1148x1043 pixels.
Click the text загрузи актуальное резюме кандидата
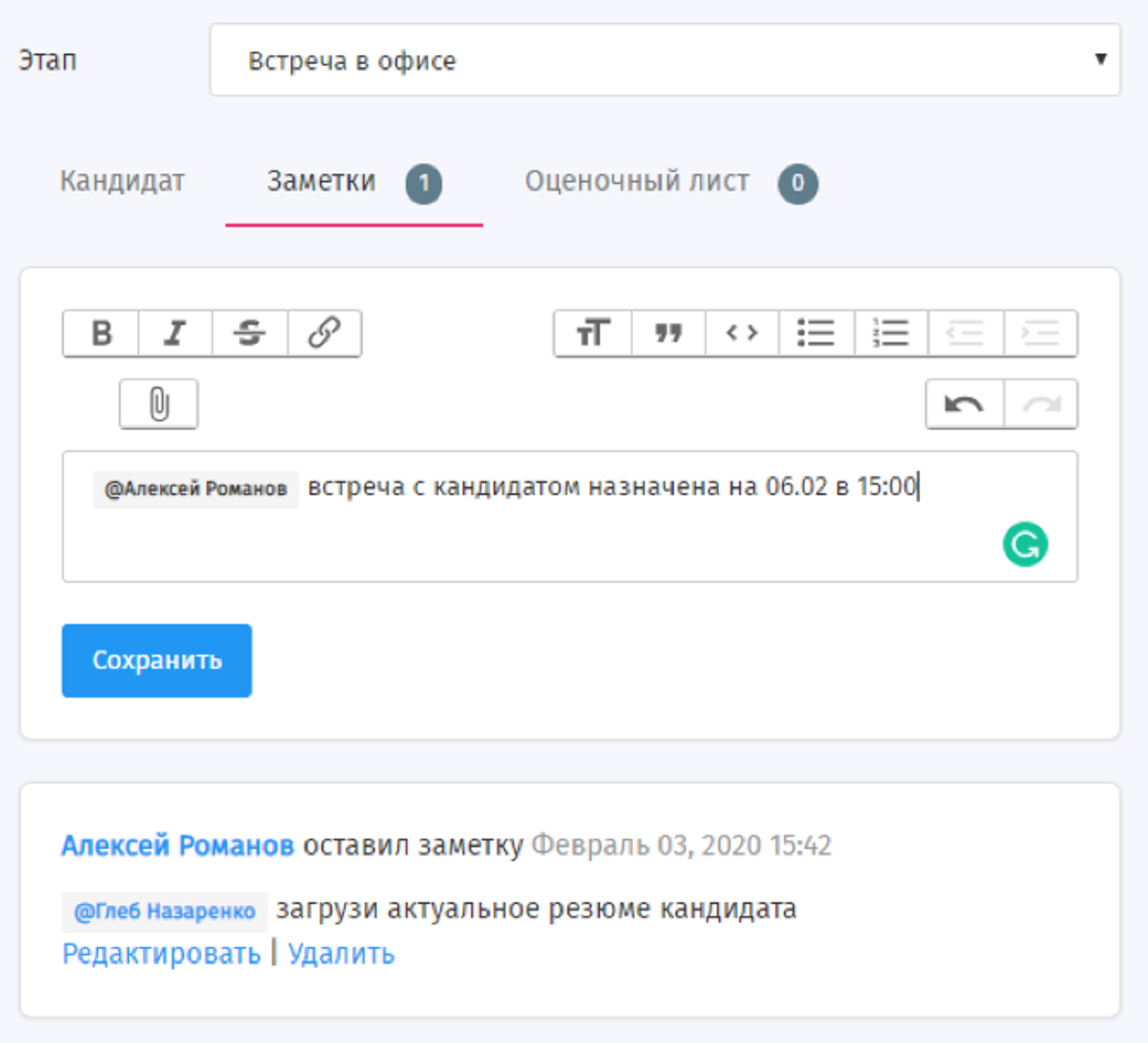click(x=536, y=910)
